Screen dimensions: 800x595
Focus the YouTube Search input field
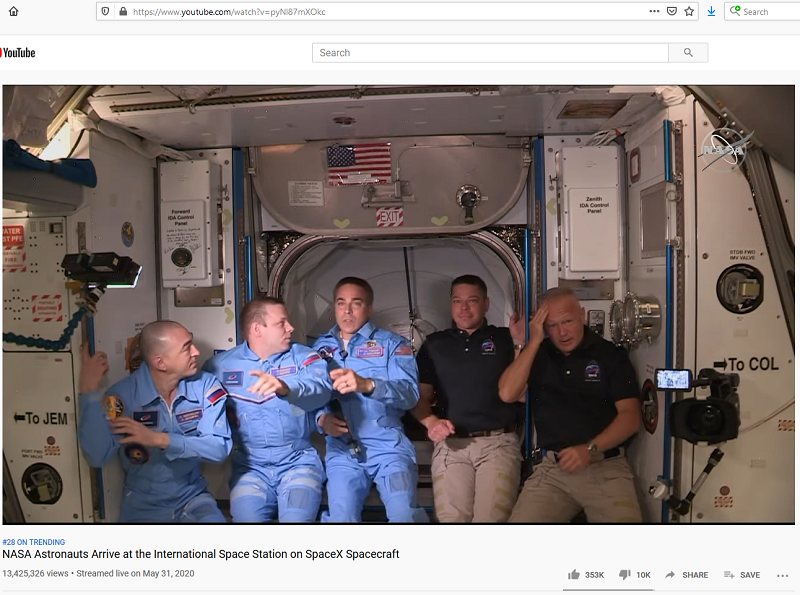490,53
